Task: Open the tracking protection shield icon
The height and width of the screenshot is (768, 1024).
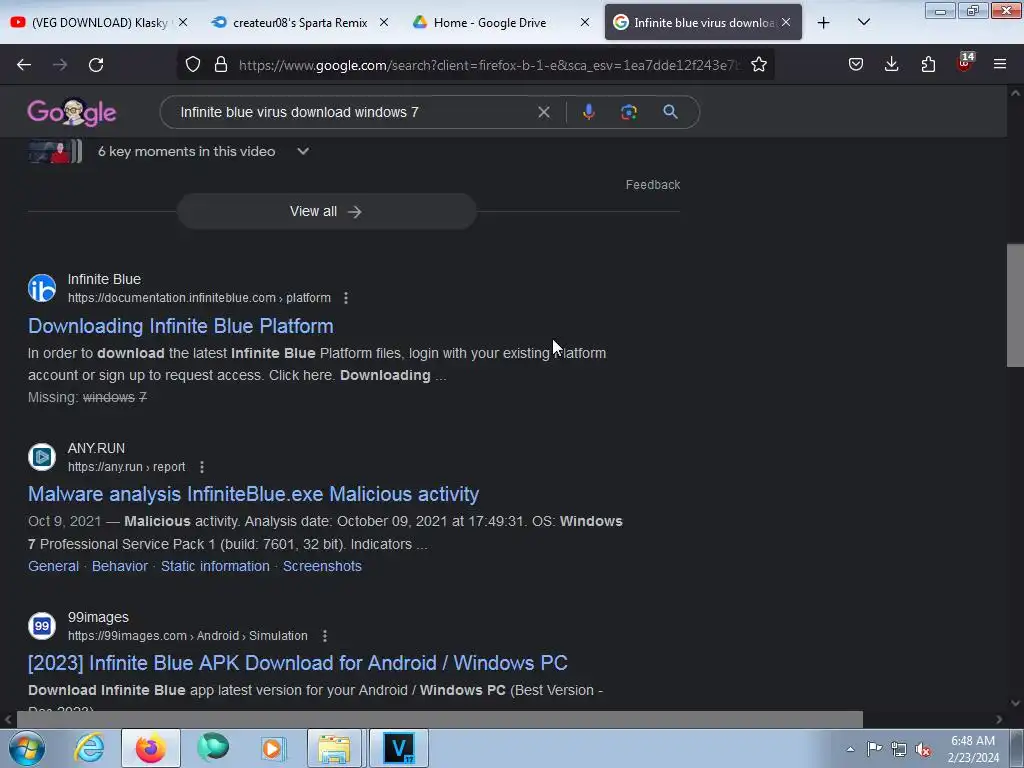Action: (193, 64)
